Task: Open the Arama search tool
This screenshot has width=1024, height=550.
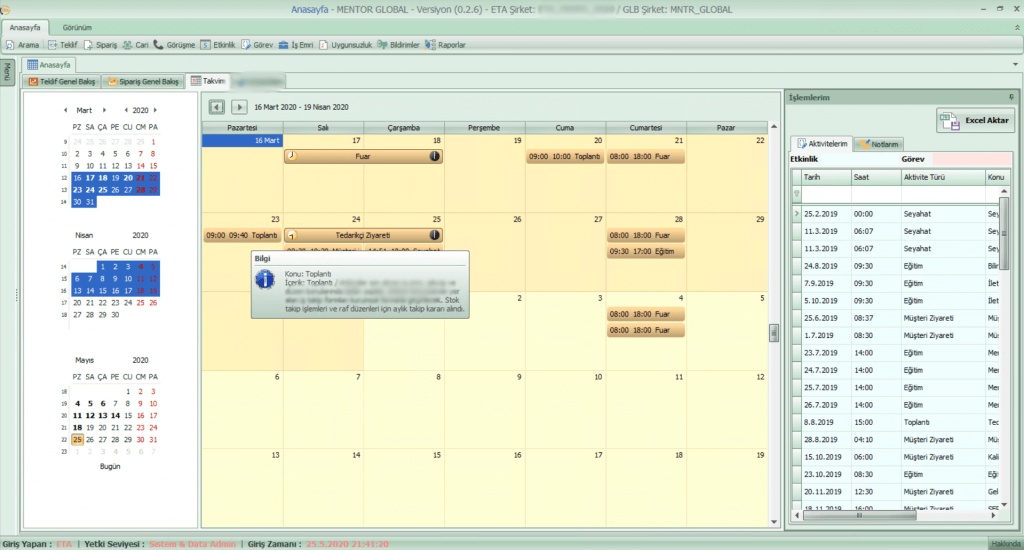Action: pyautogui.click(x=22, y=45)
